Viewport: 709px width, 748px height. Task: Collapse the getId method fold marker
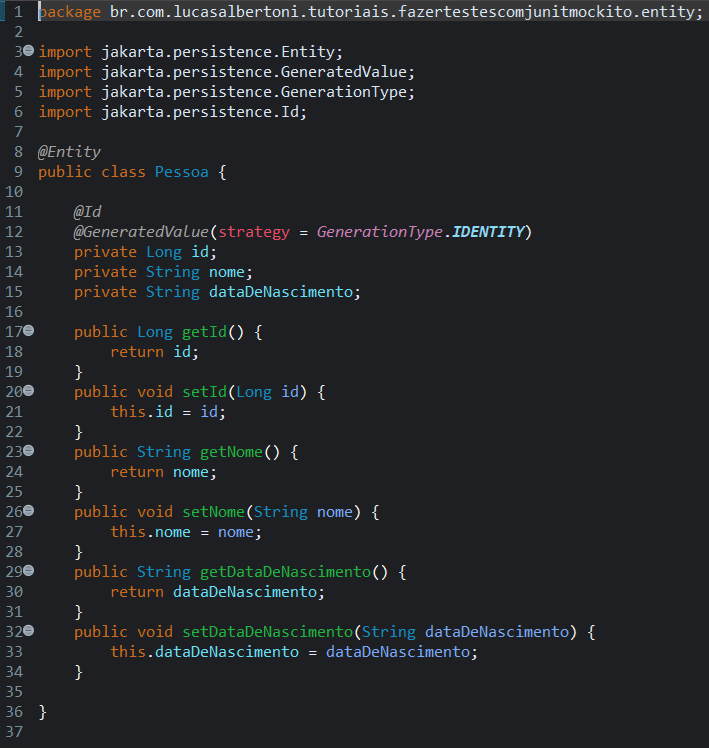pyautogui.click(x=28, y=331)
